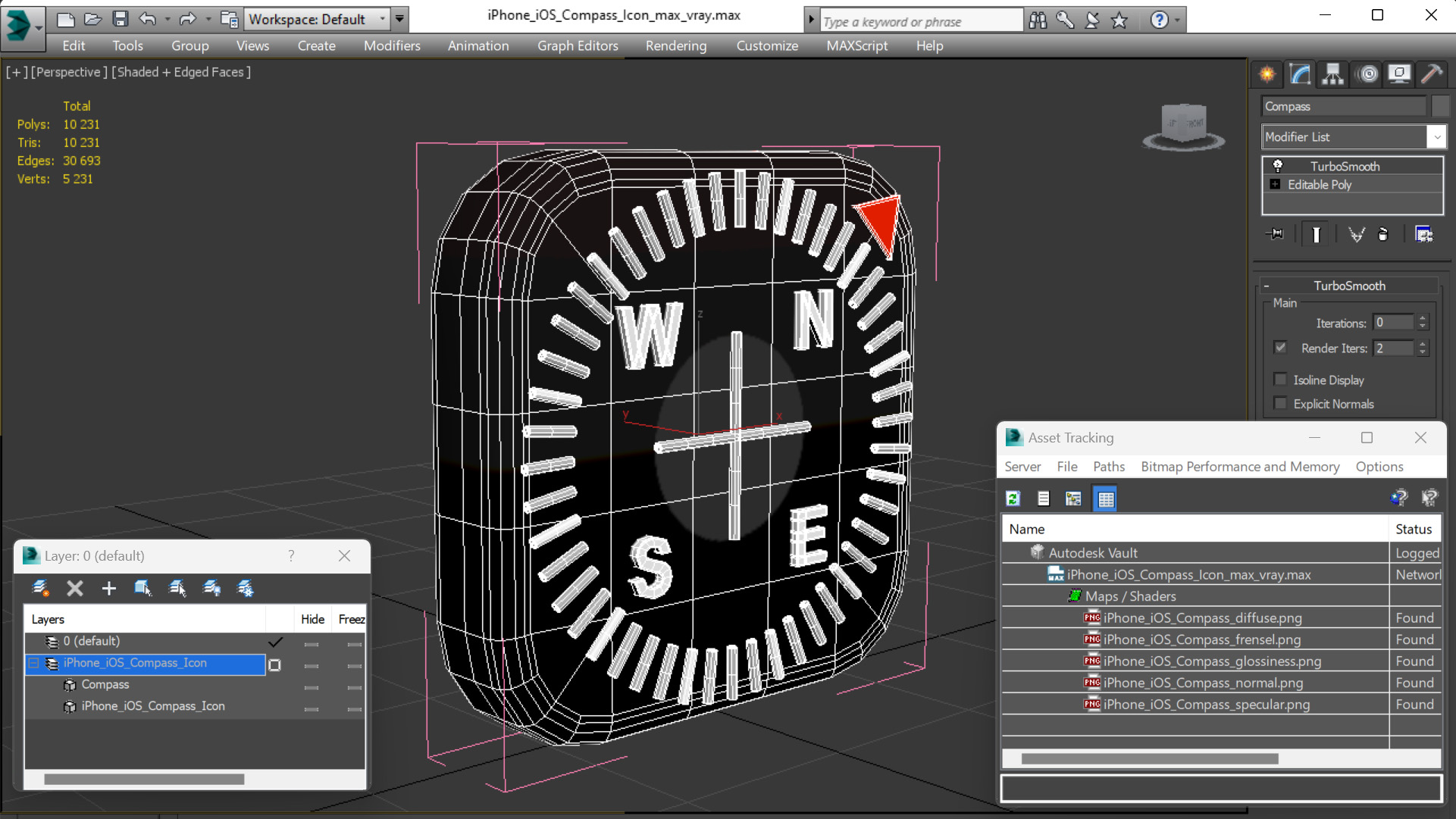Select Asset Tracking table view icon
The height and width of the screenshot is (819, 1456).
[1106, 499]
